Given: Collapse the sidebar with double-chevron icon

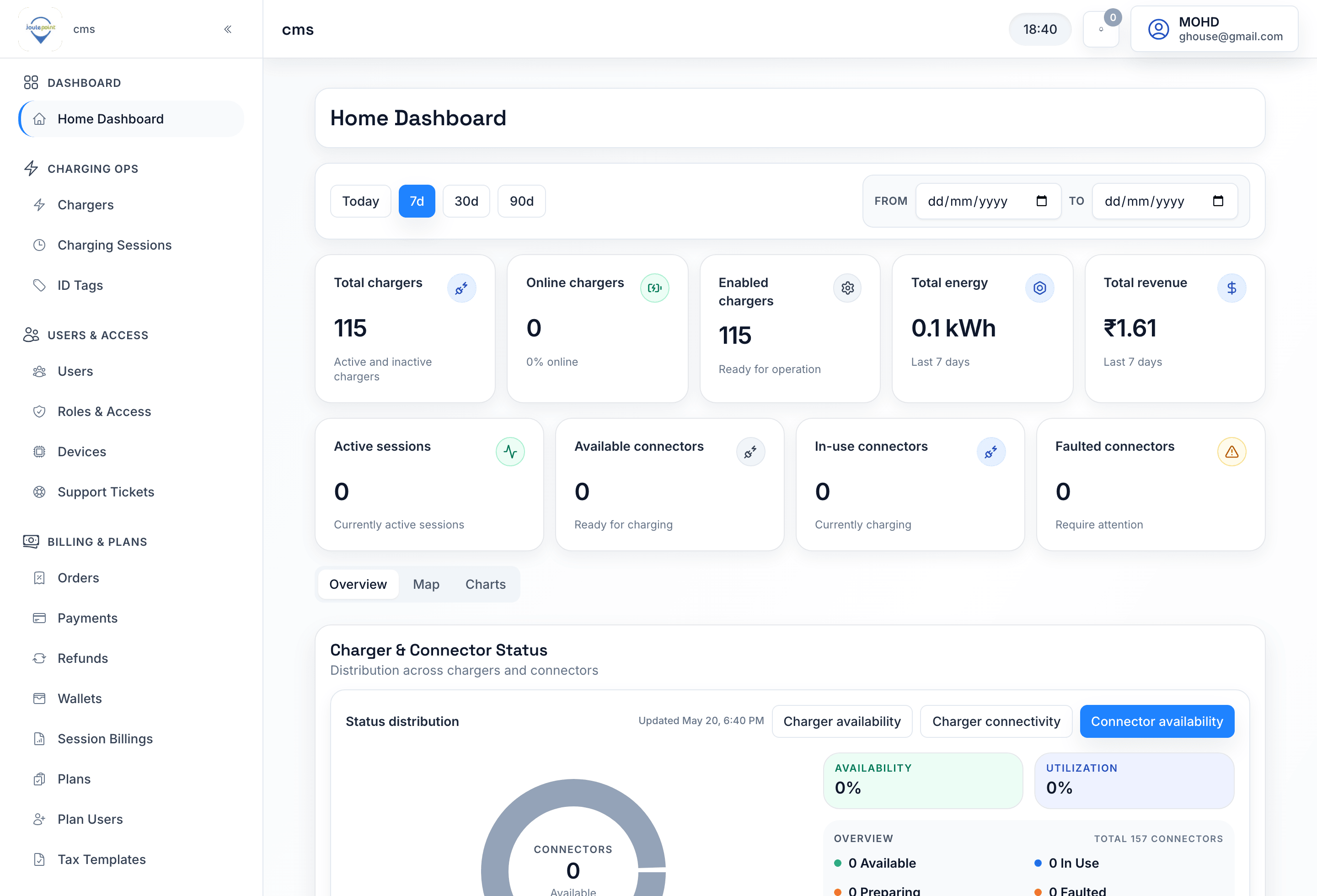Looking at the screenshot, I should pos(228,29).
